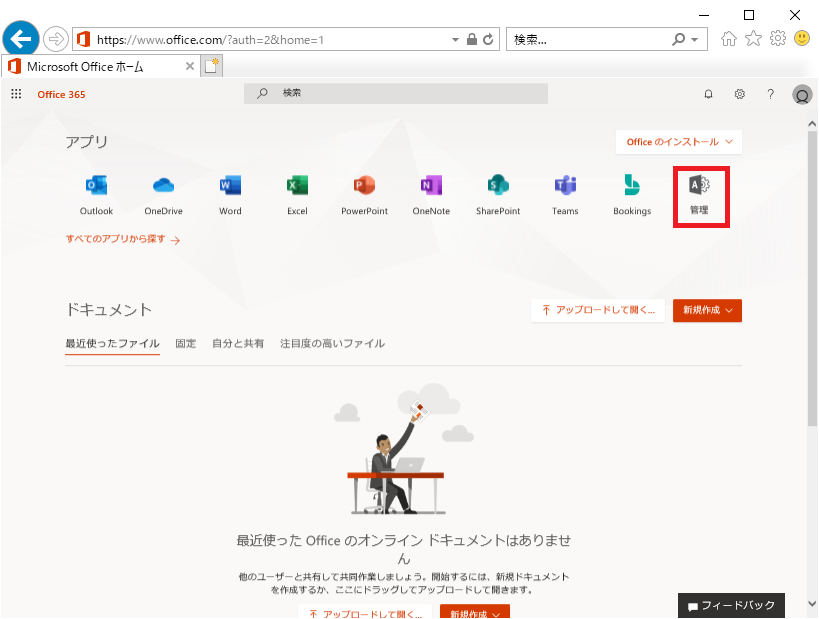Open the help question mark
The height and width of the screenshot is (619, 819).
(x=770, y=94)
